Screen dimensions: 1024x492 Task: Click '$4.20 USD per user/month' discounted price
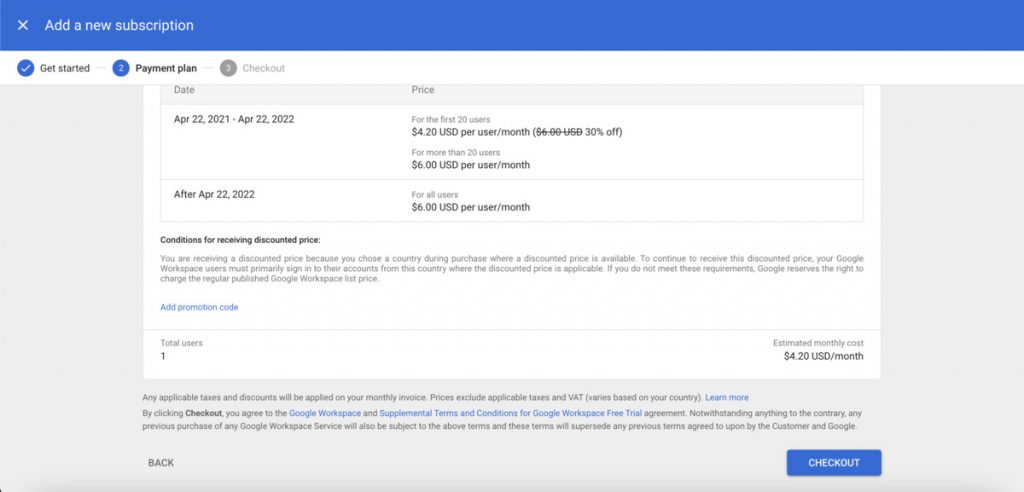click(x=471, y=132)
